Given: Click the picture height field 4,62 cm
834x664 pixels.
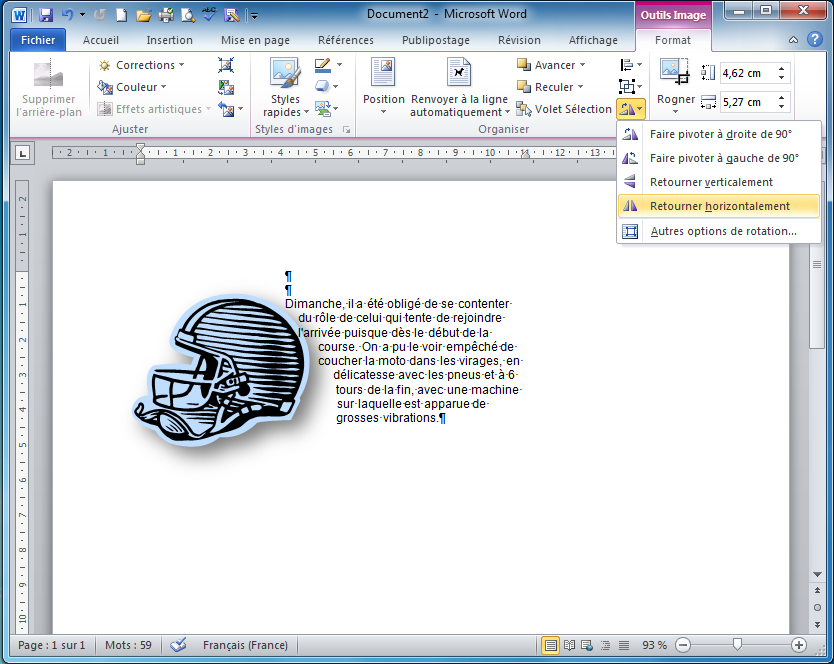Looking at the screenshot, I should click(x=748, y=73).
